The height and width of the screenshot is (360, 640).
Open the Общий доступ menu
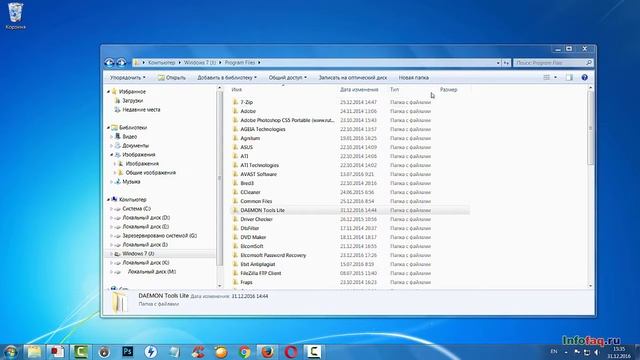pos(287,78)
